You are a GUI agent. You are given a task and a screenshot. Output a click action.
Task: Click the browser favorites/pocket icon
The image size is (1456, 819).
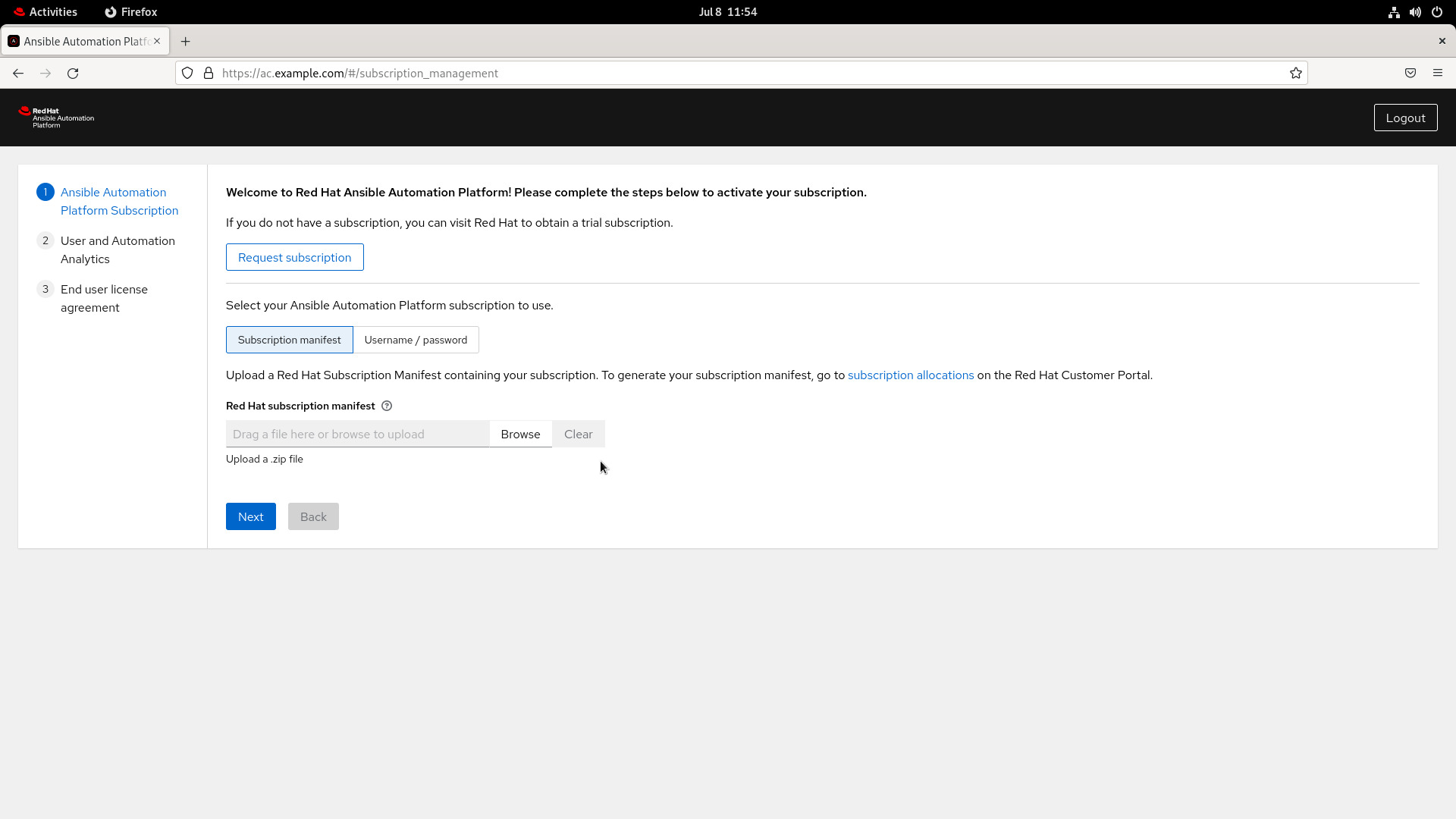1411,73
